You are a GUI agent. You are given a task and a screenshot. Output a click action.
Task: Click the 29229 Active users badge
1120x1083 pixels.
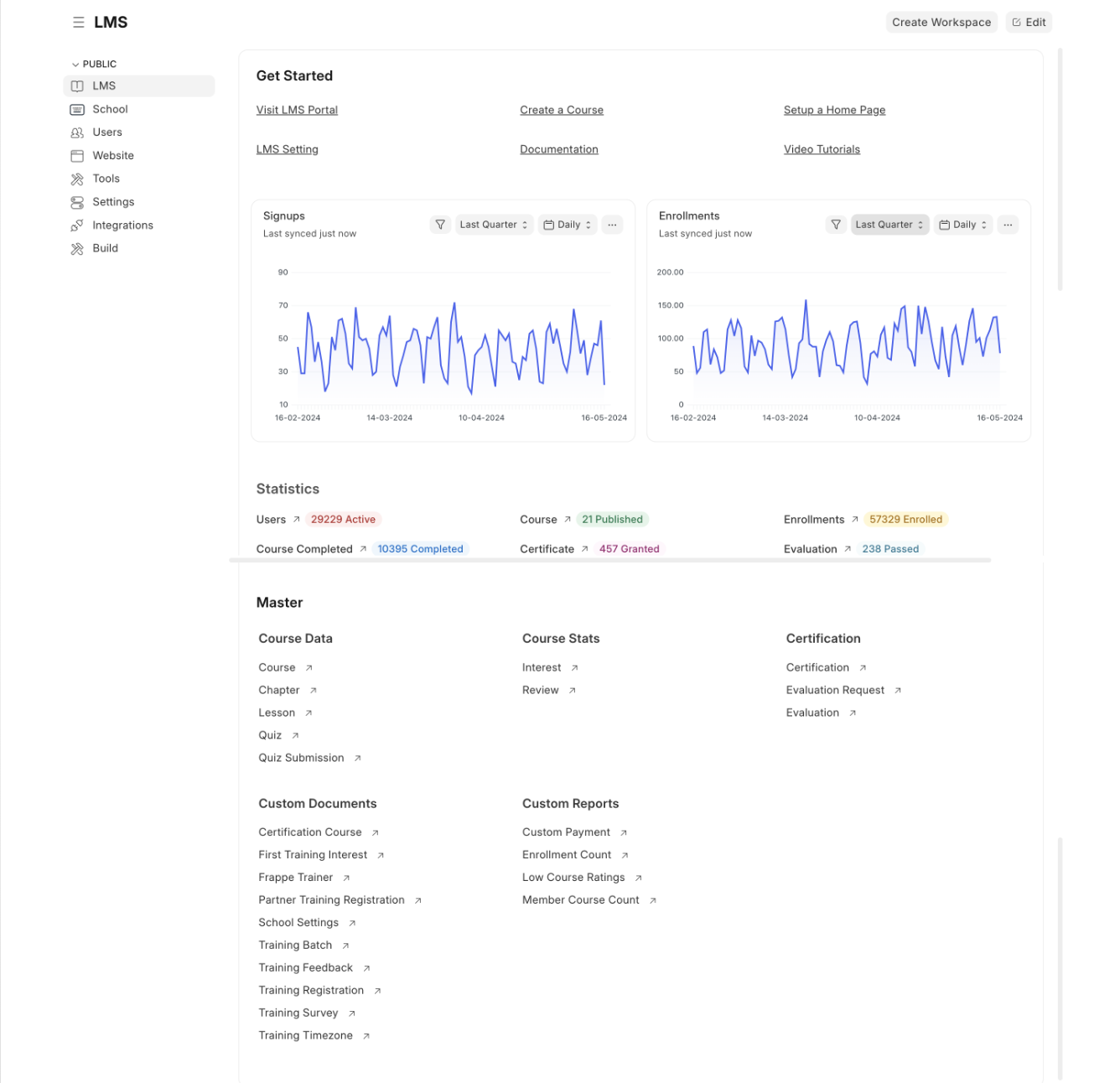coord(343,520)
